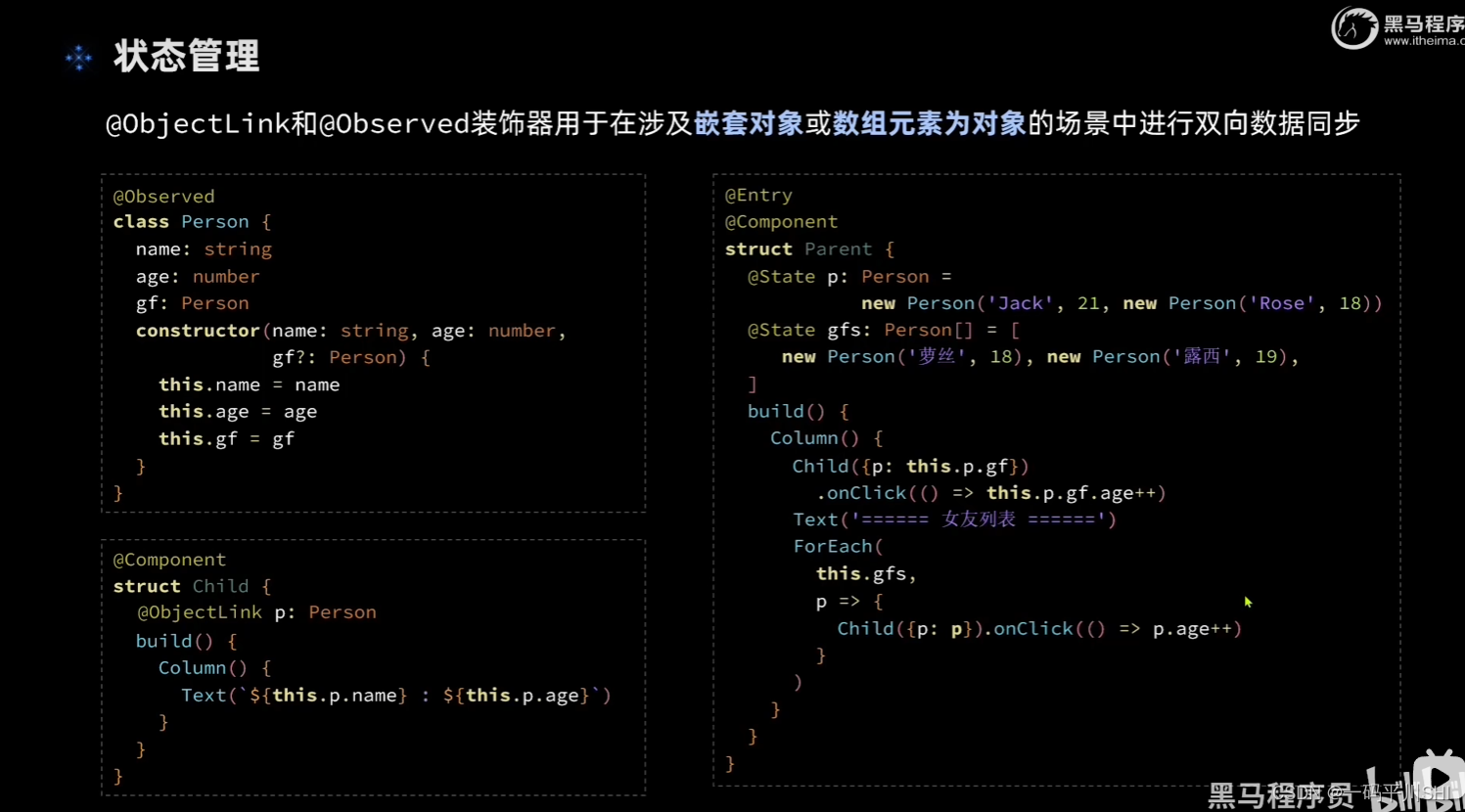
Task: Click 'Column() {' inside struct Child
Action: pyautogui.click(x=214, y=668)
